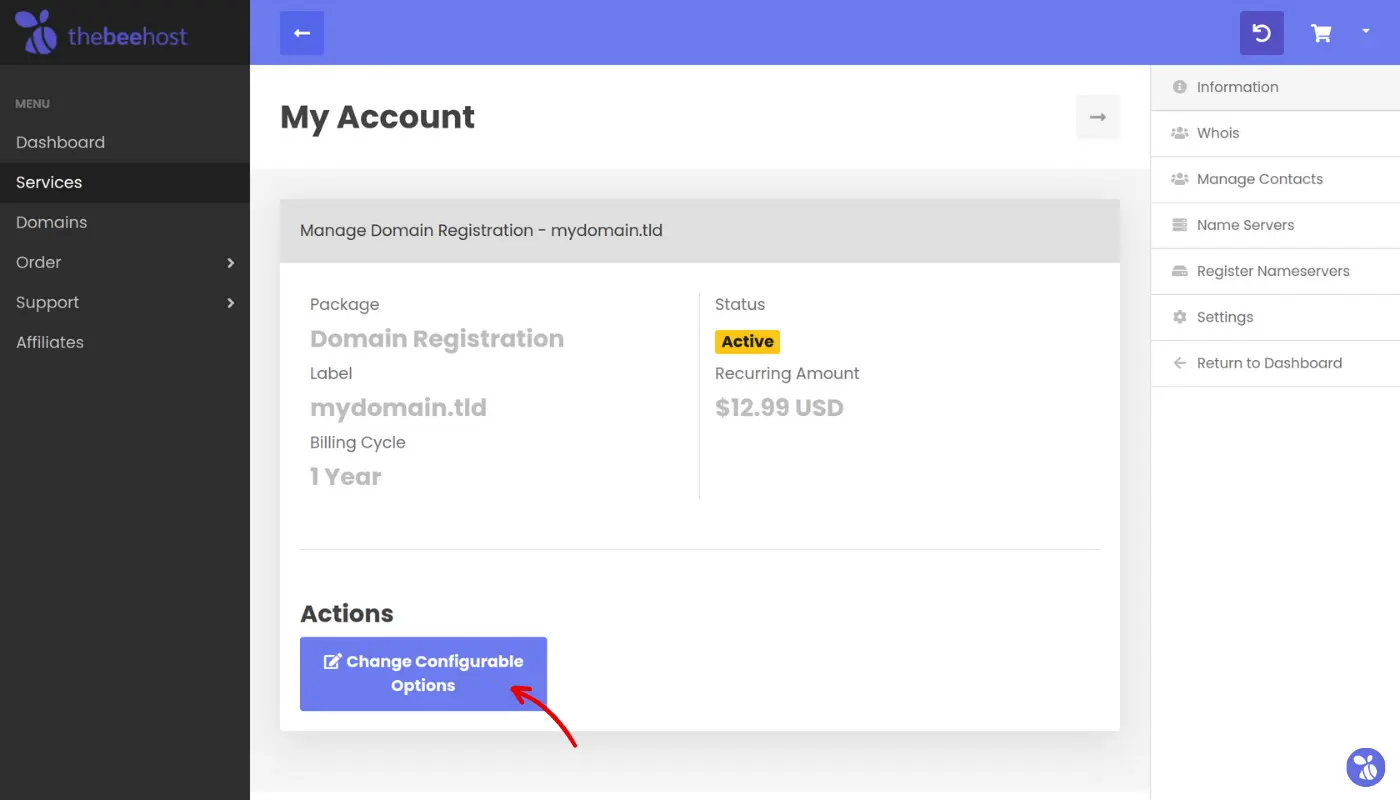Open the Affiliates page
1400x800 pixels.
[x=50, y=342]
